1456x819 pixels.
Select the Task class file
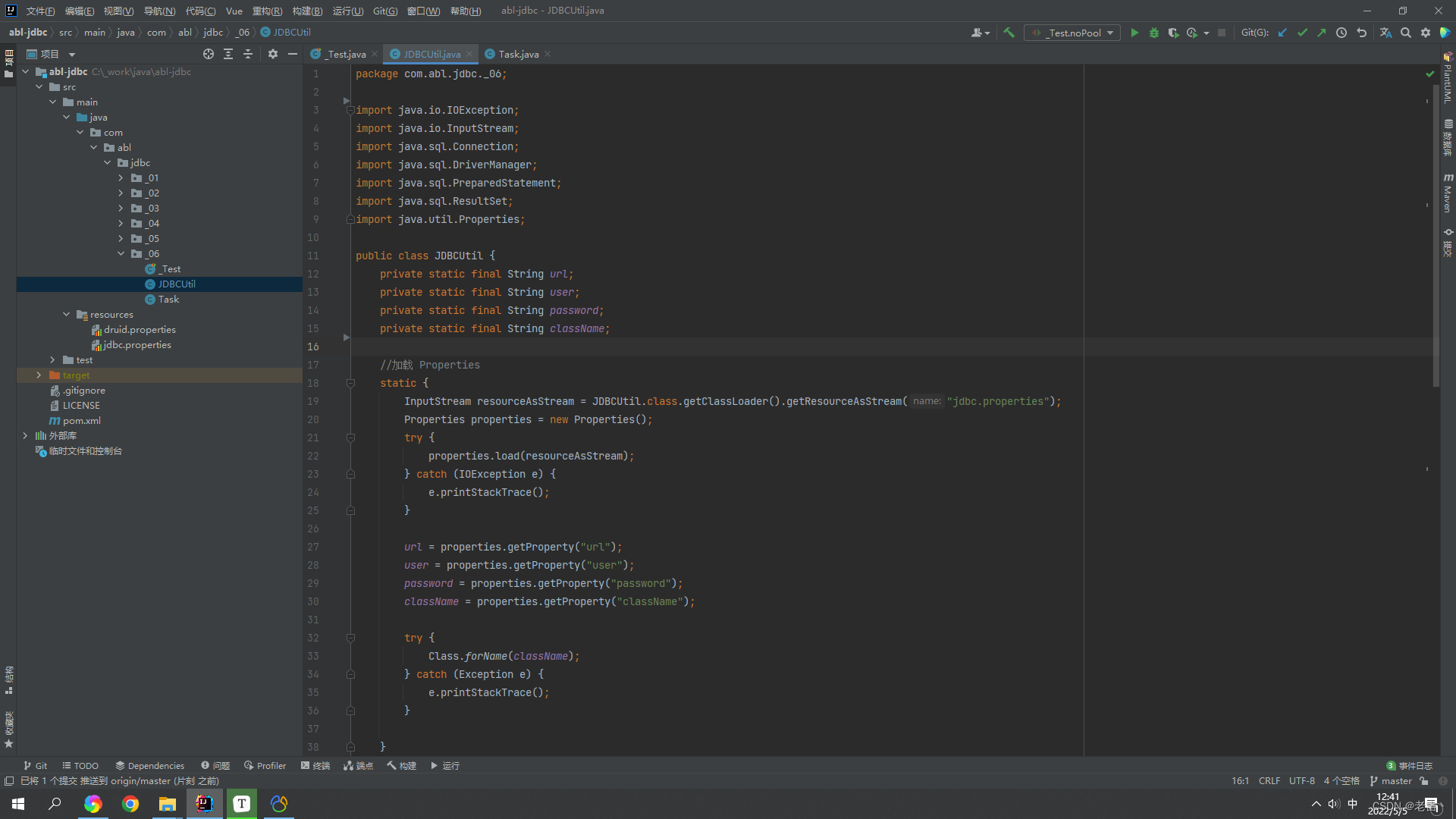tap(168, 300)
